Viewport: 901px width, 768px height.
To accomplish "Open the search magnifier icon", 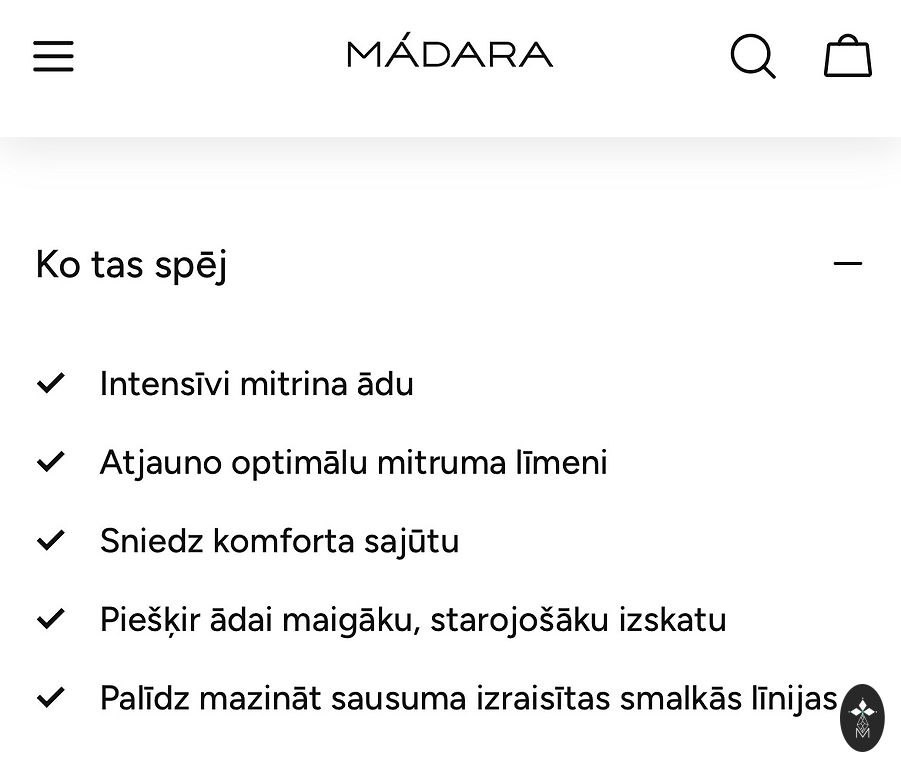I will tap(752, 56).
